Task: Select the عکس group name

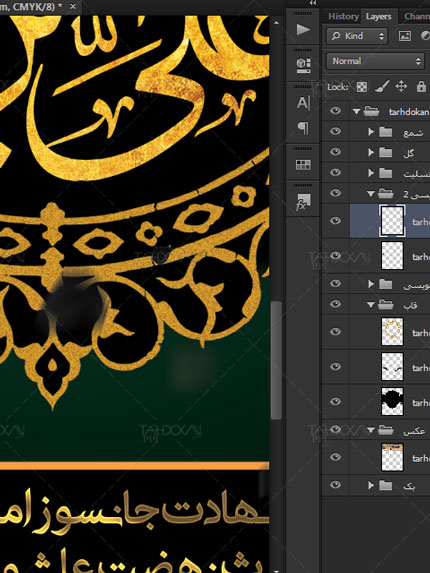Action: click(414, 431)
